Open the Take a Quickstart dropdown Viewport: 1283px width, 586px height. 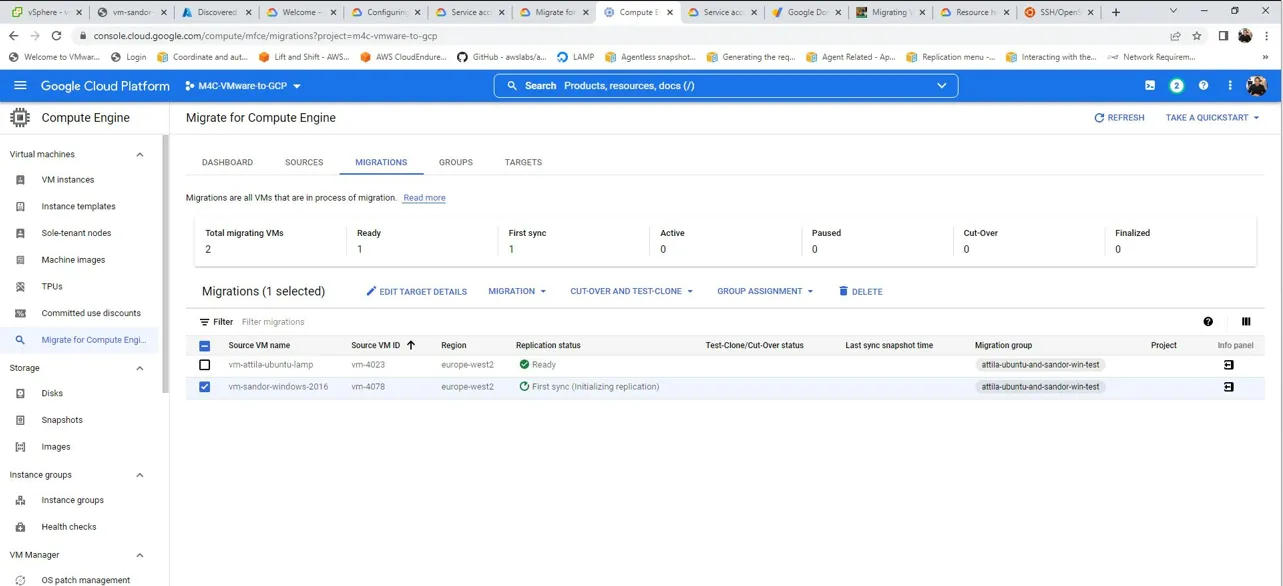pyautogui.click(x=1212, y=118)
